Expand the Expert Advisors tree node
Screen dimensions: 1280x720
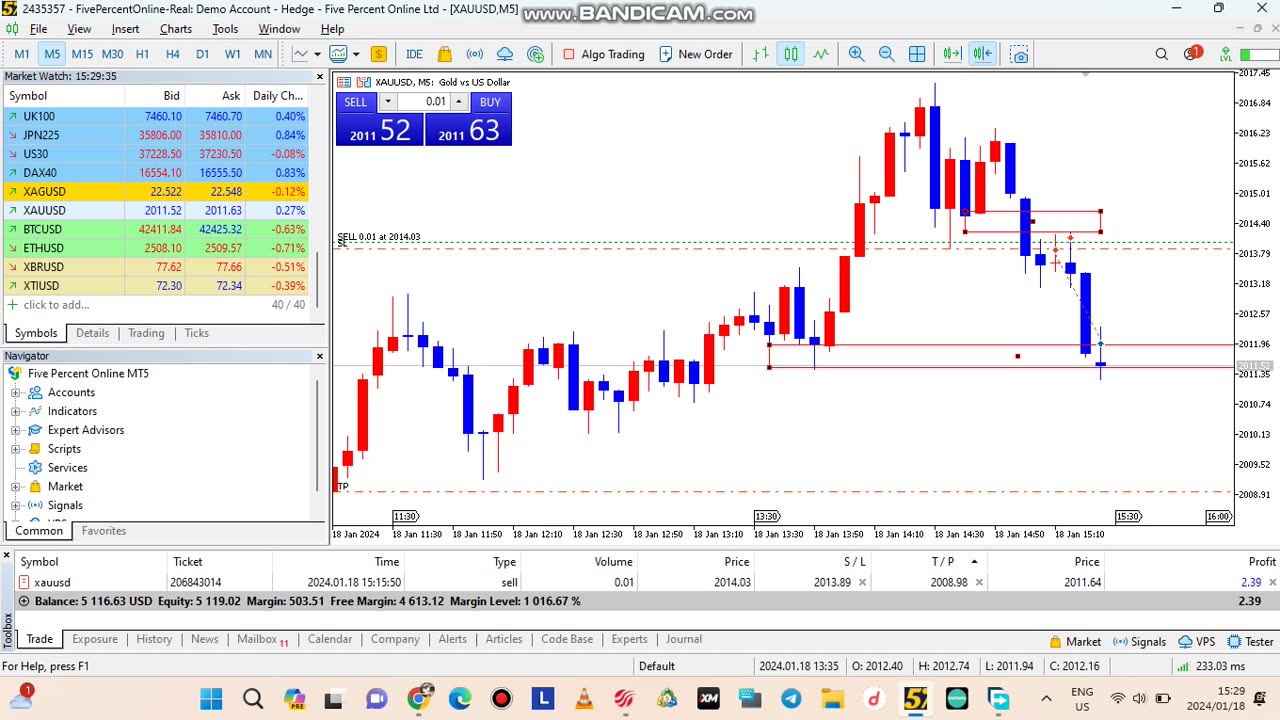(16, 430)
